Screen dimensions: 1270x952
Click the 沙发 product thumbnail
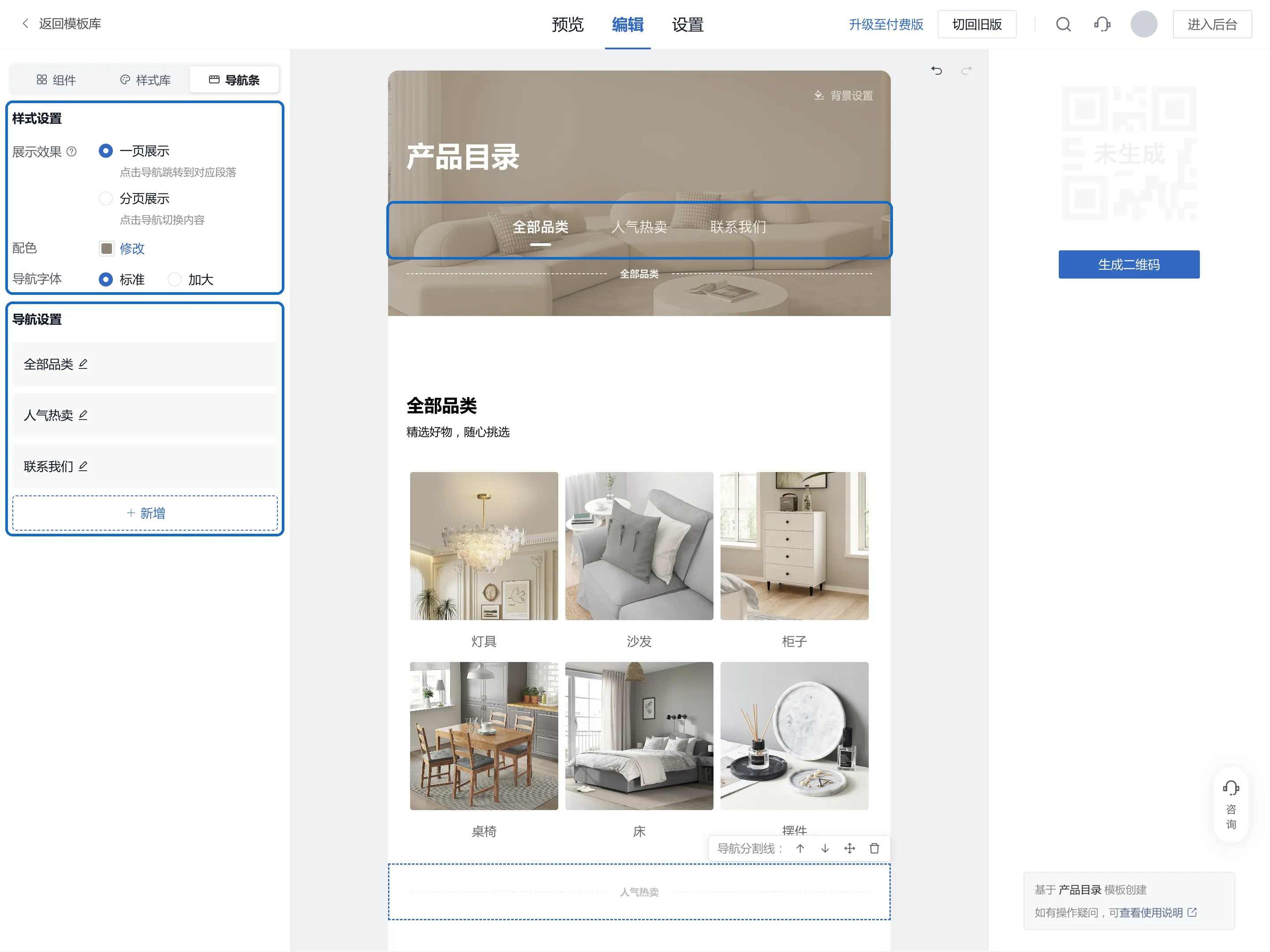639,546
